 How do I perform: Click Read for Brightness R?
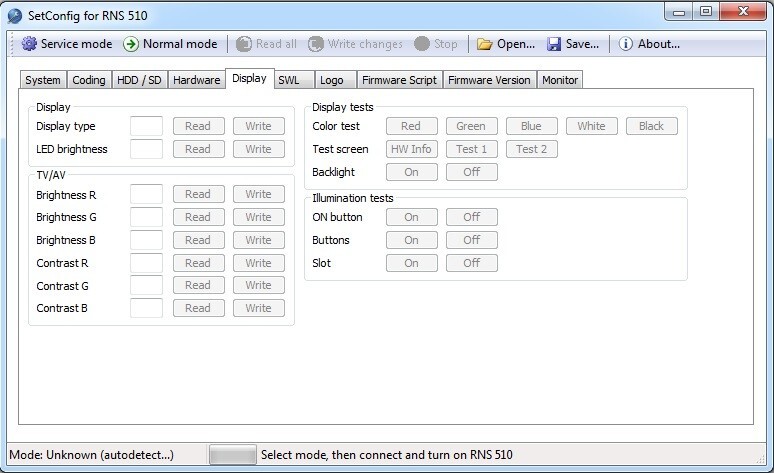coord(198,194)
